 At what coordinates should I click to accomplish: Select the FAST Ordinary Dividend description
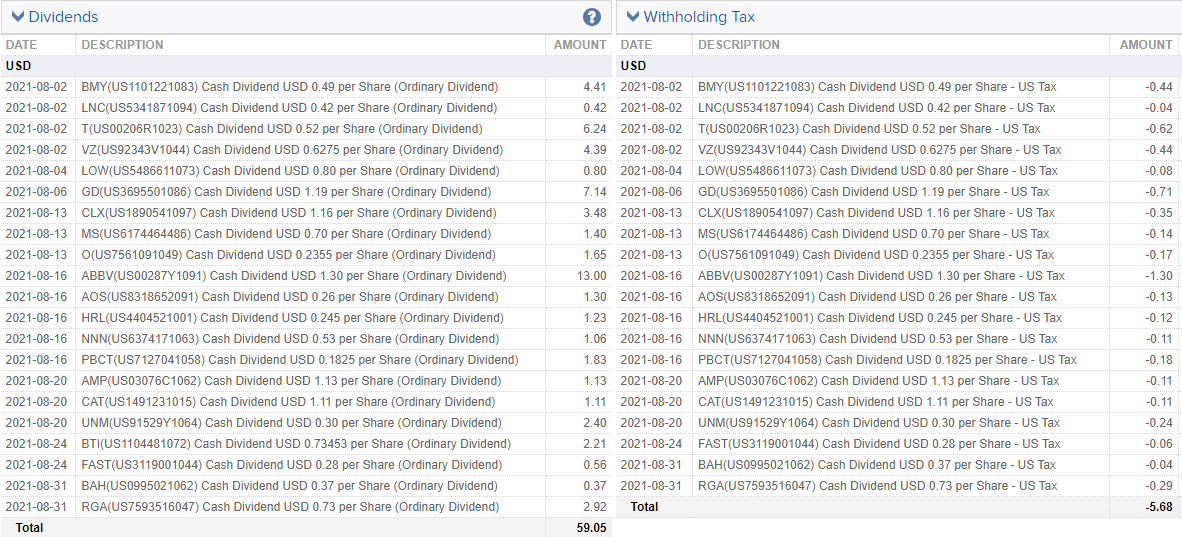pyautogui.click(x=292, y=466)
